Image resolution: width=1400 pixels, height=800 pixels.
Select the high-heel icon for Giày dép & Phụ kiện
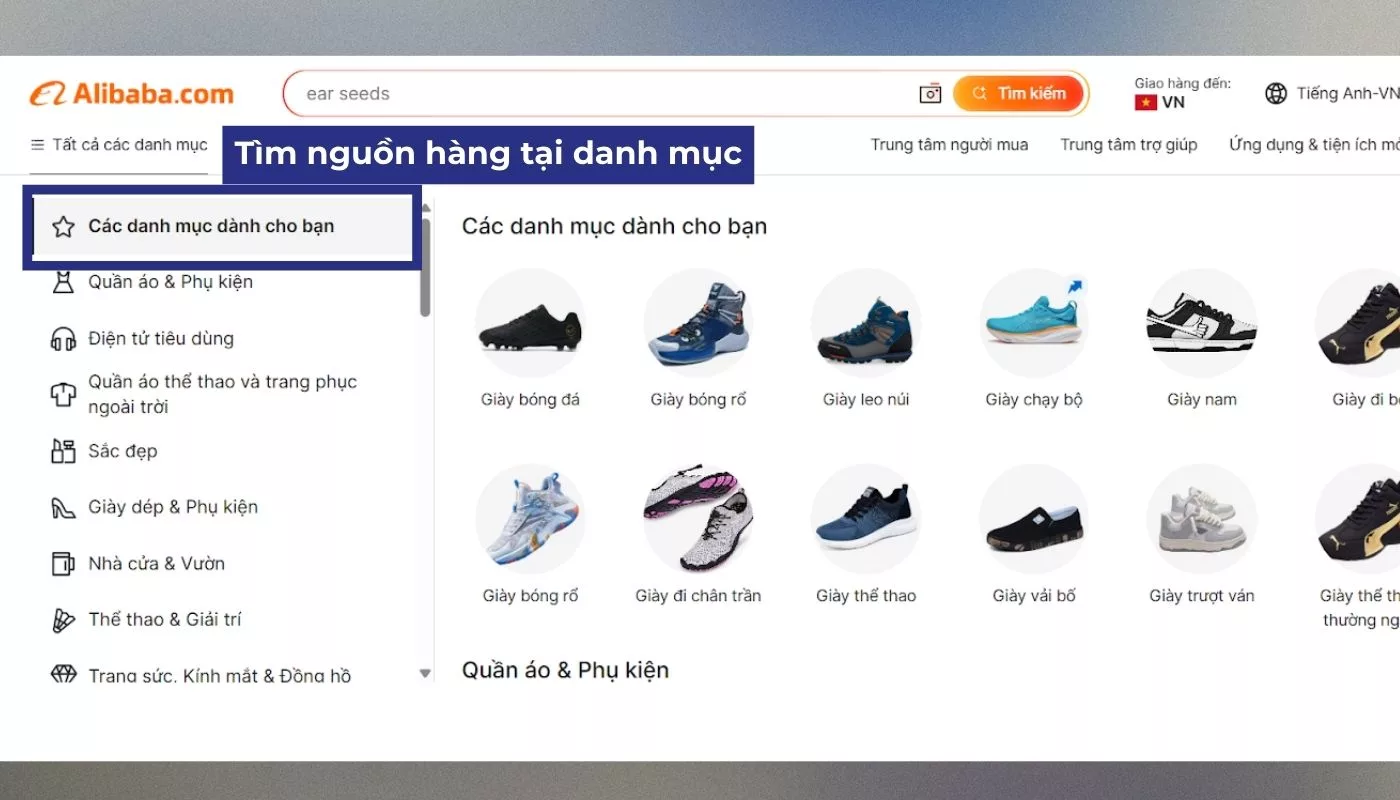point(63,507)
